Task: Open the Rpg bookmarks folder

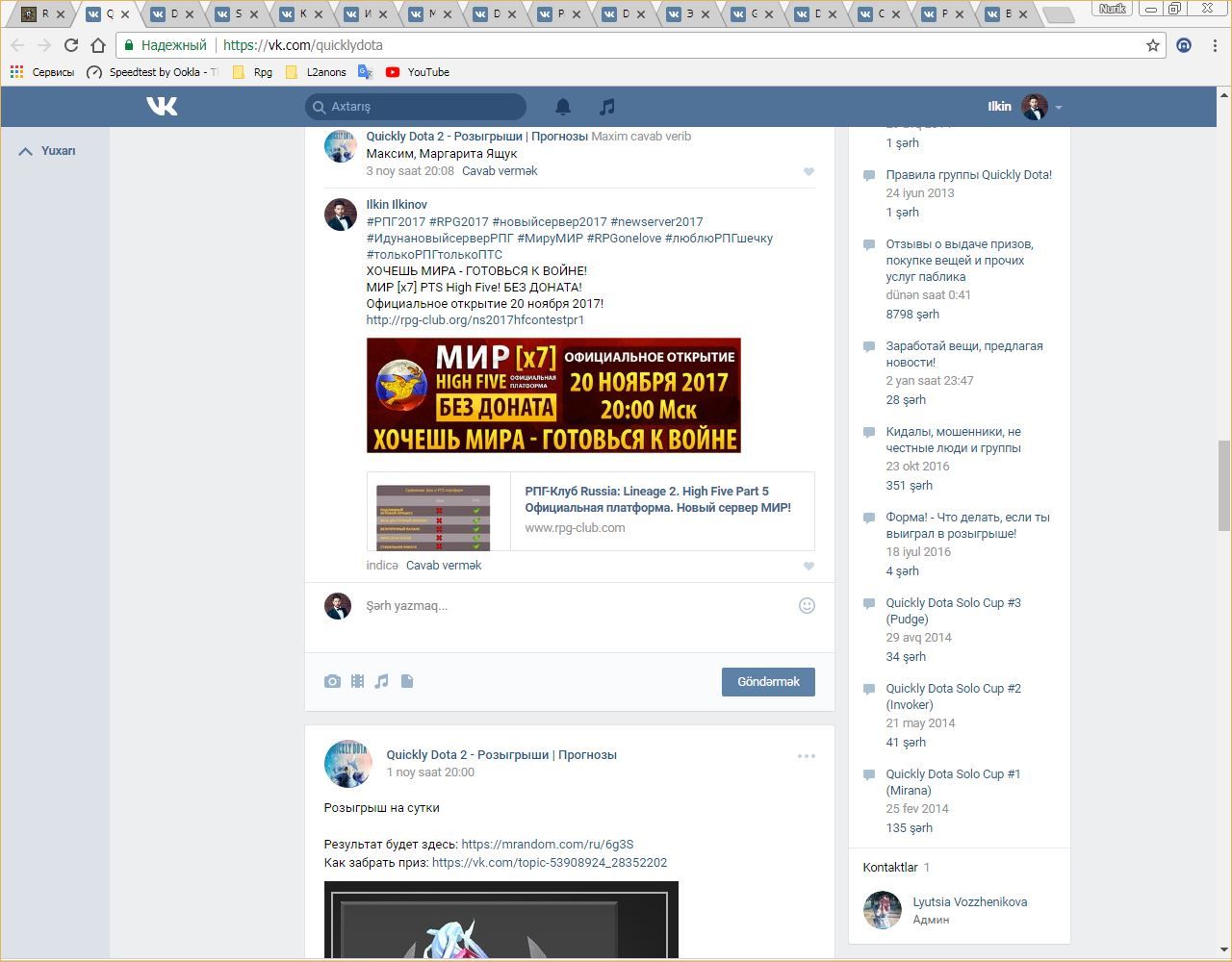Action: point(252,72)
